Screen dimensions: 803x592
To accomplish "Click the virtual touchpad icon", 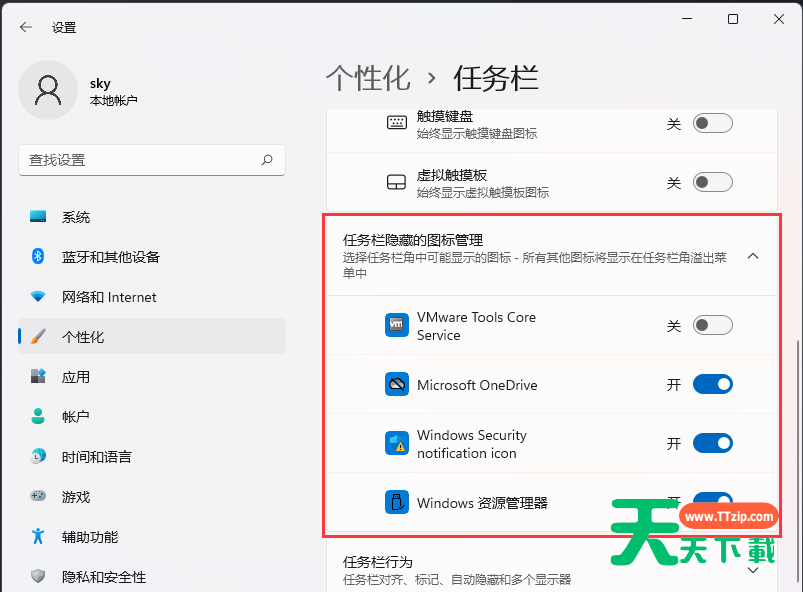I will coord(396,182).
